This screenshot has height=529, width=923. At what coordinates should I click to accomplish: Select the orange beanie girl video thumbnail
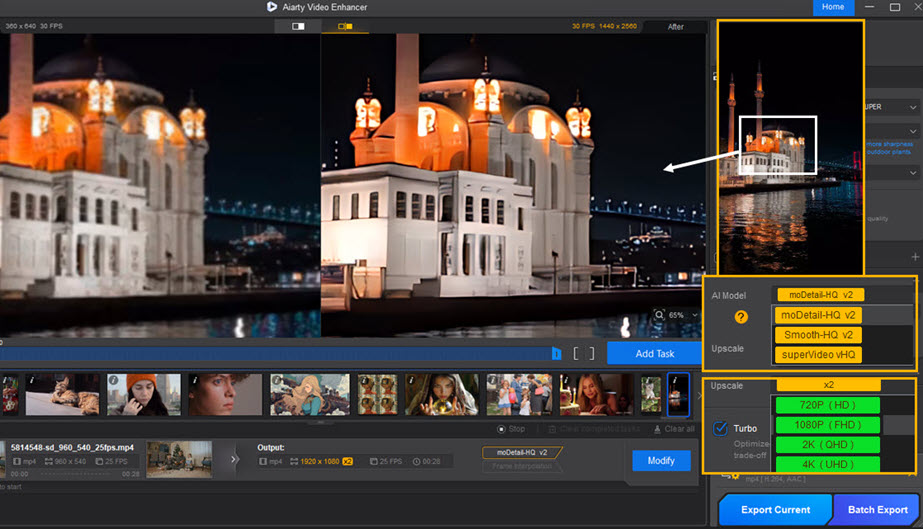point(143,395)
